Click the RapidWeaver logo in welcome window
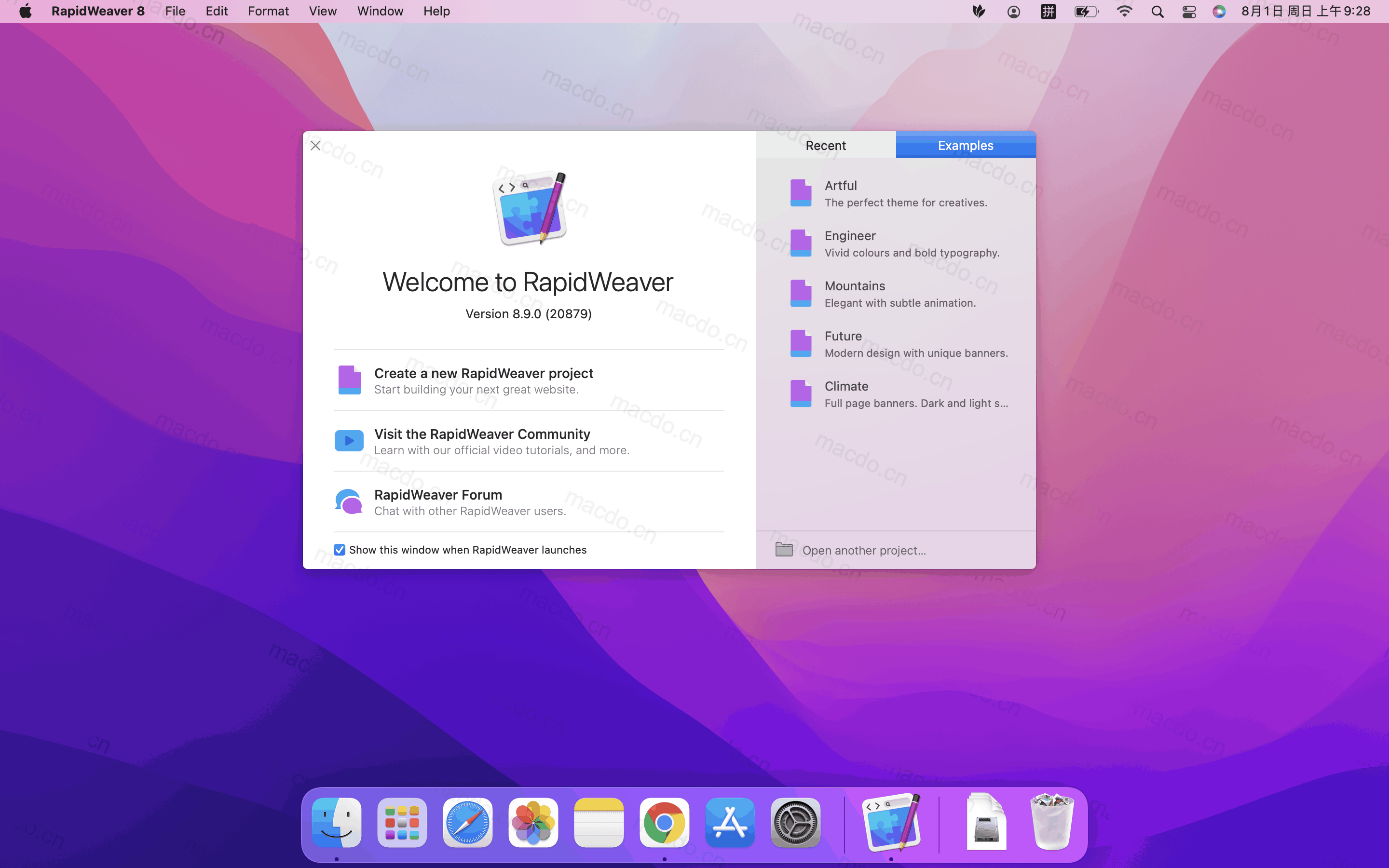 point(529,208)
